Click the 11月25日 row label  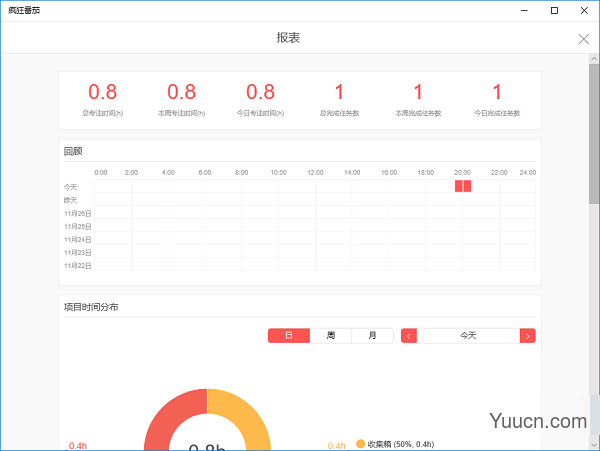[78, 226]
